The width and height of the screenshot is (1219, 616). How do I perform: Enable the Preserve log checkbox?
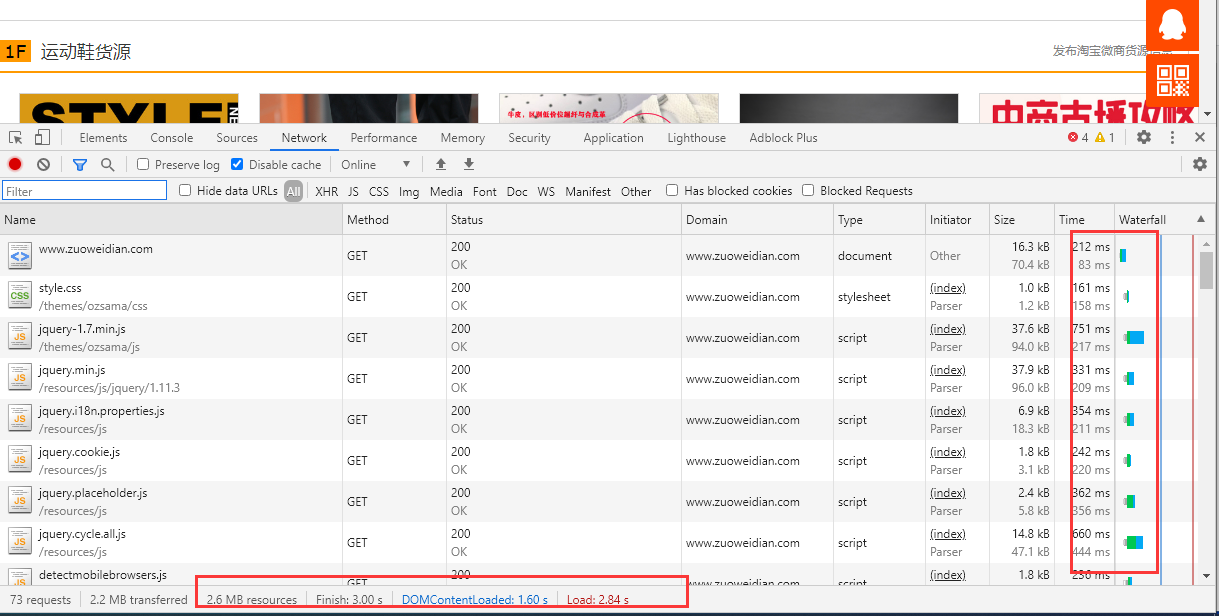tap(143, 164)
